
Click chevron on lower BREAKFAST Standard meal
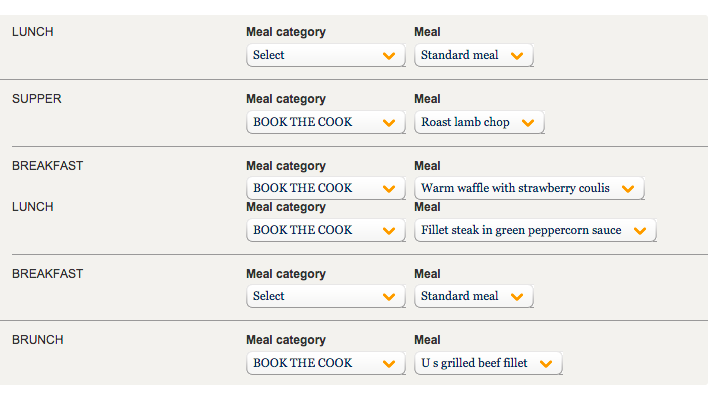(x=517, y=297)
